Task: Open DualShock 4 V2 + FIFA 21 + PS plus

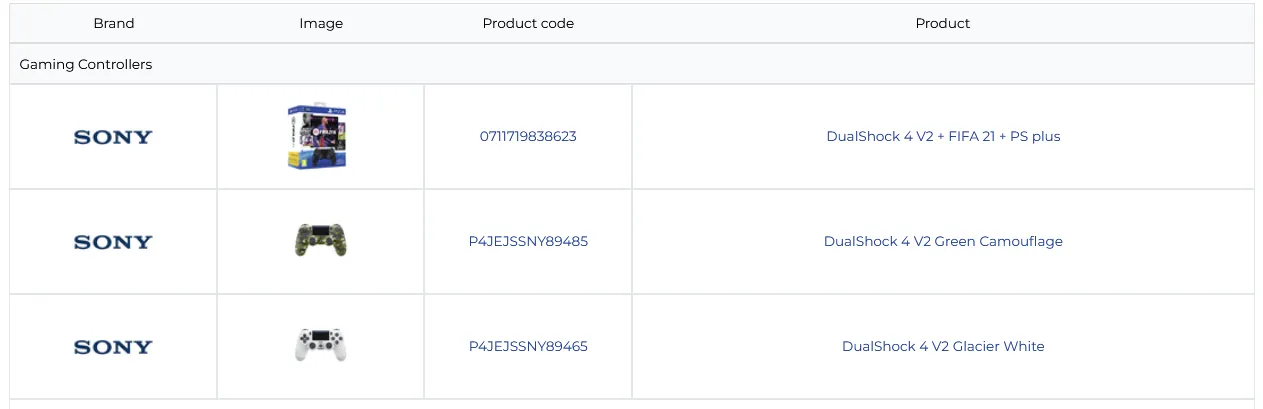Action: pos(943,136)
